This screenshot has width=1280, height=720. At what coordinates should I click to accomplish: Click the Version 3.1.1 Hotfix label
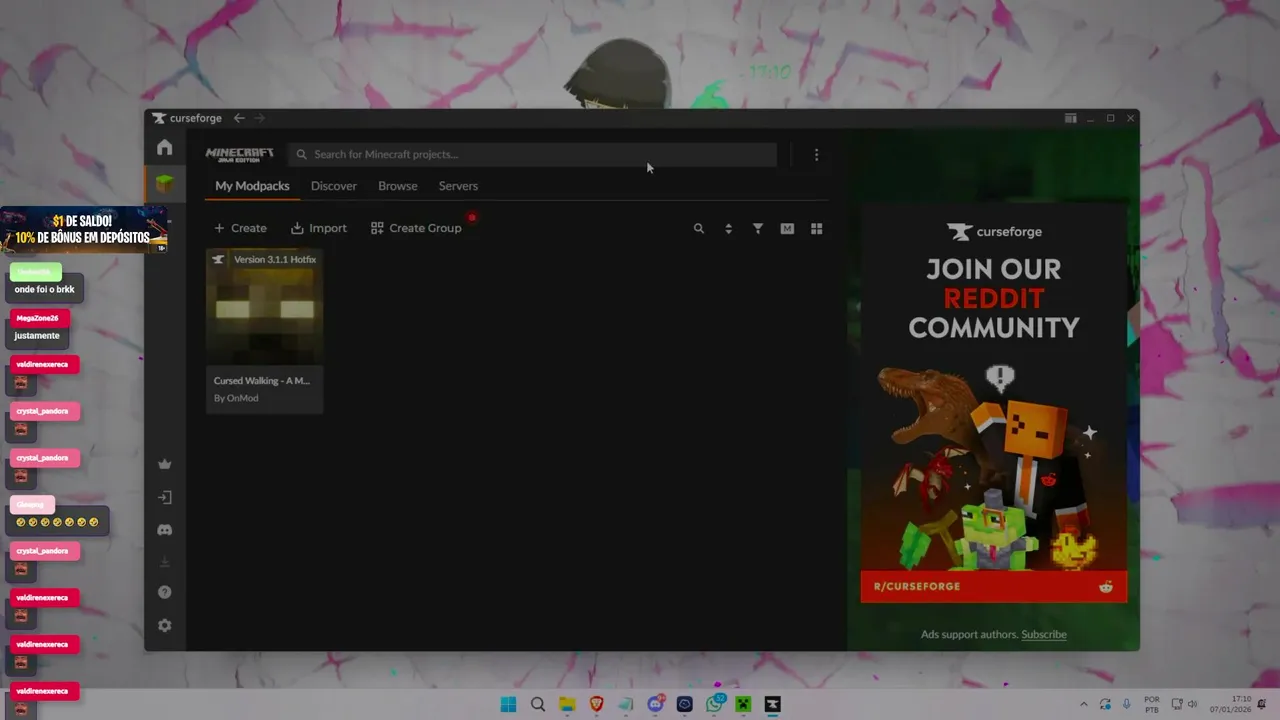(x=275, y=259)
